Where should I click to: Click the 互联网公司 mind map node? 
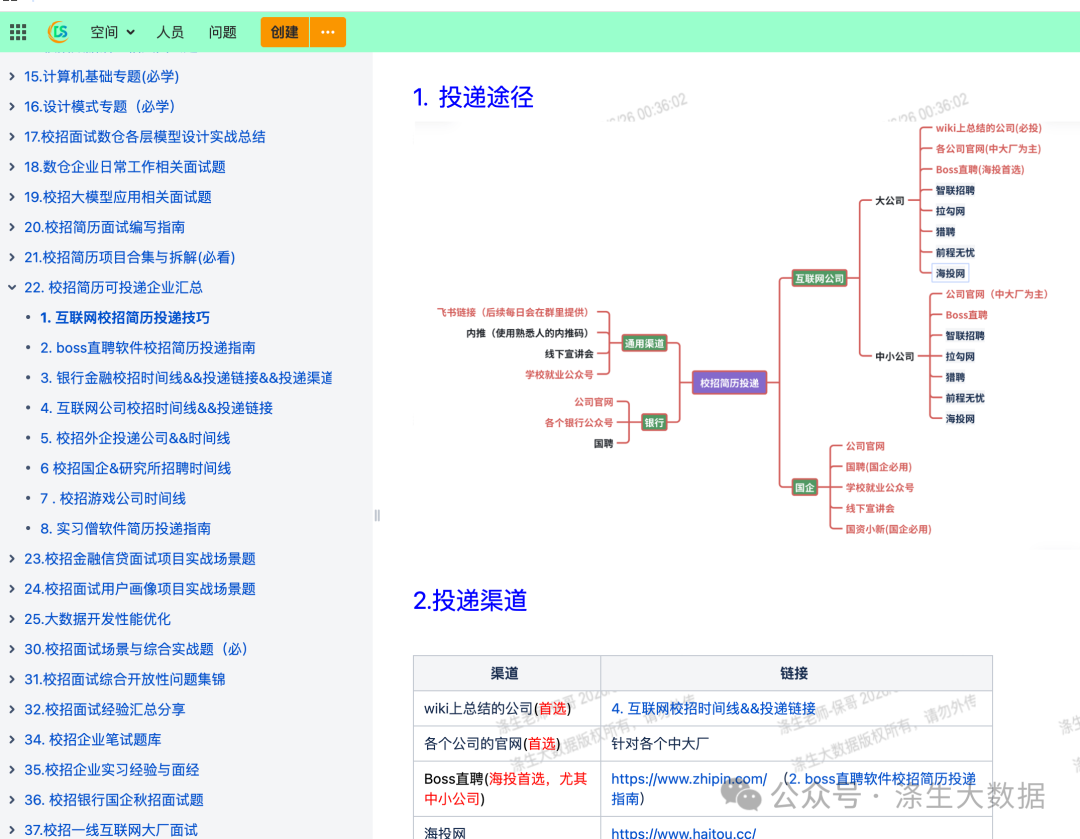[819, 278]
